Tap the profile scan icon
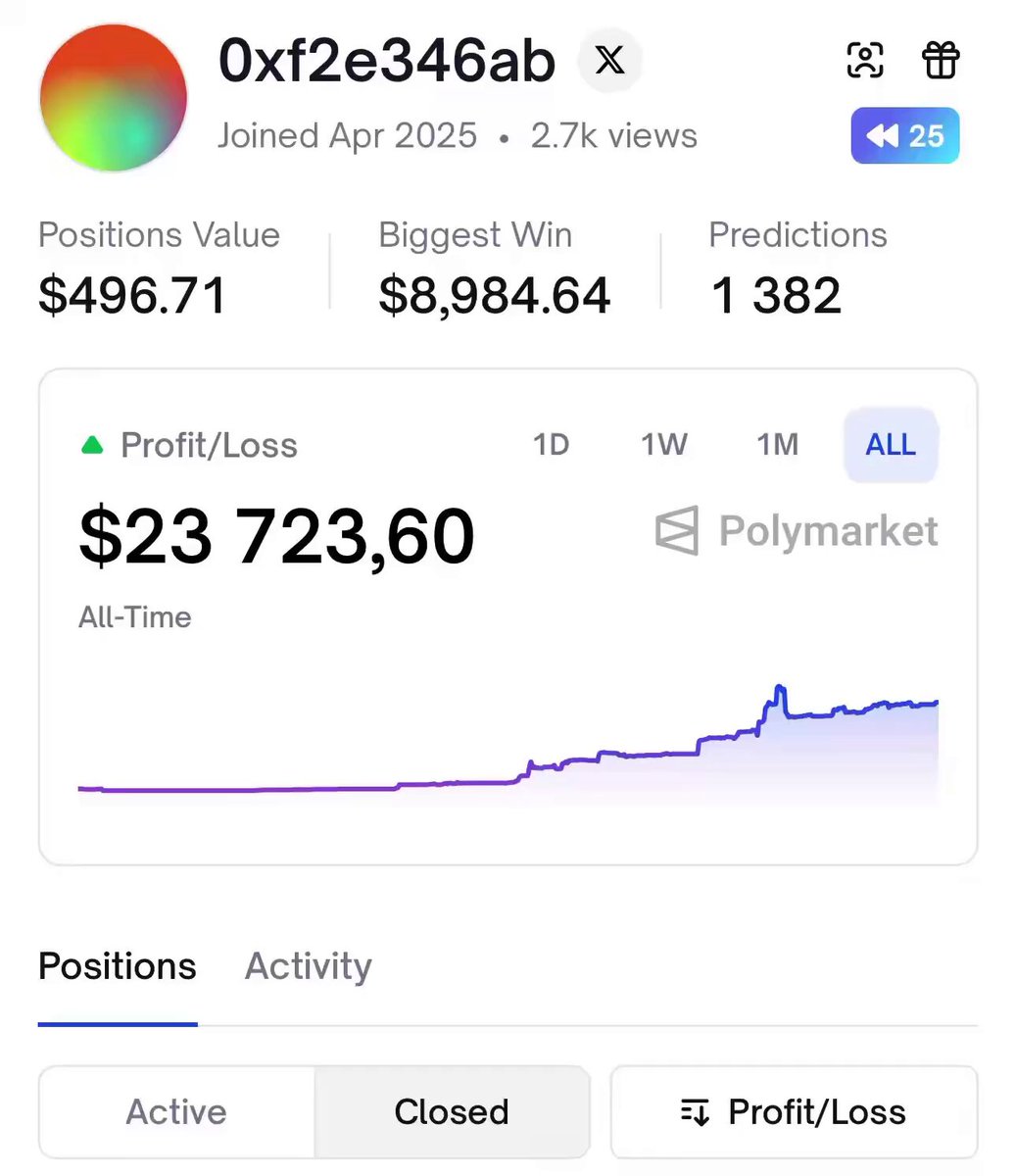Image resolution: width=1015 pixels, height=1176 pixels. pos(865,61)
